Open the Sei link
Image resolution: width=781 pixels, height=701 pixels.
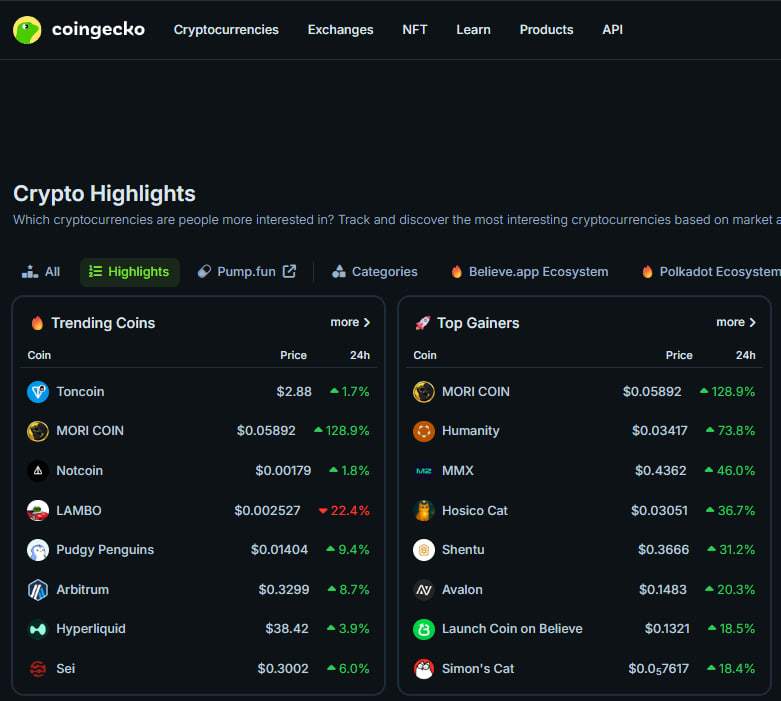coord(66,669)
